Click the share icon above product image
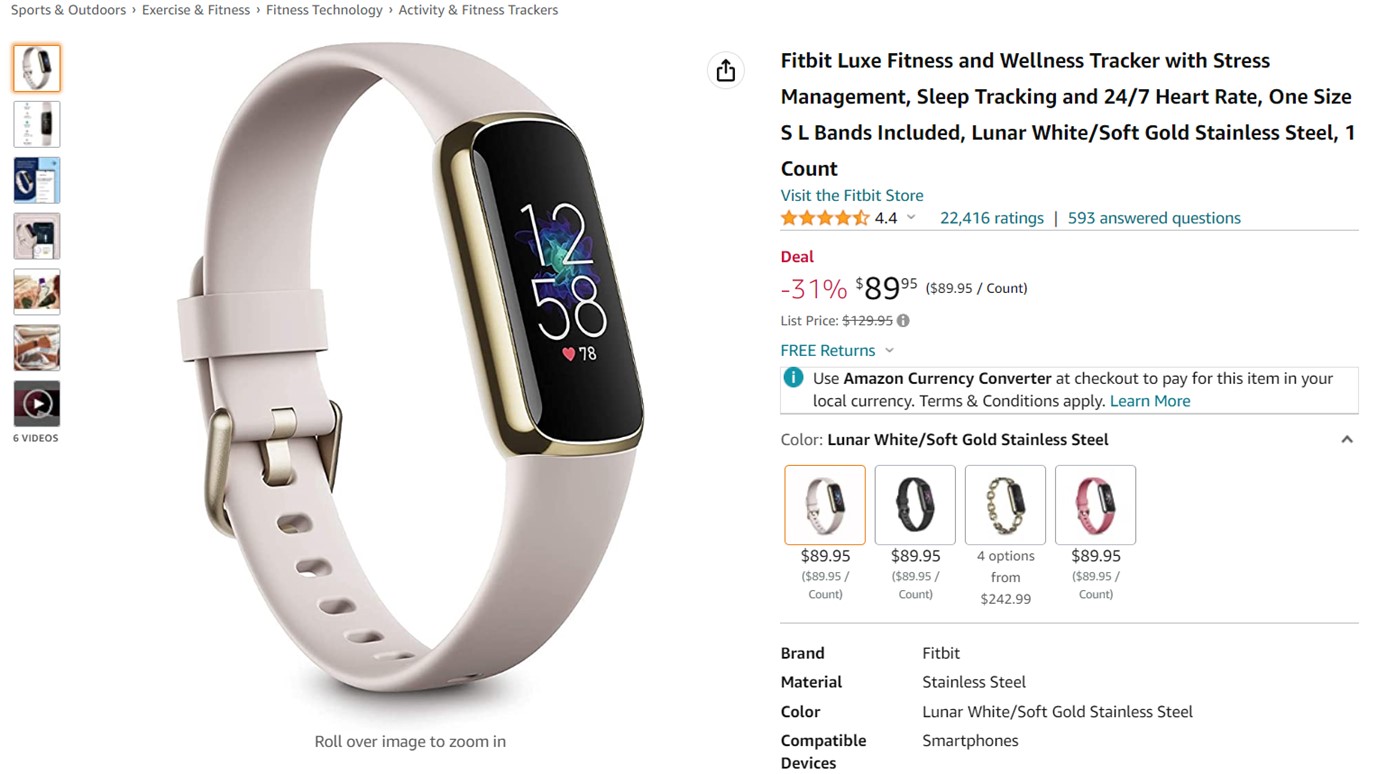Viewport: 1377px width, 774px height. coord(726,70)
